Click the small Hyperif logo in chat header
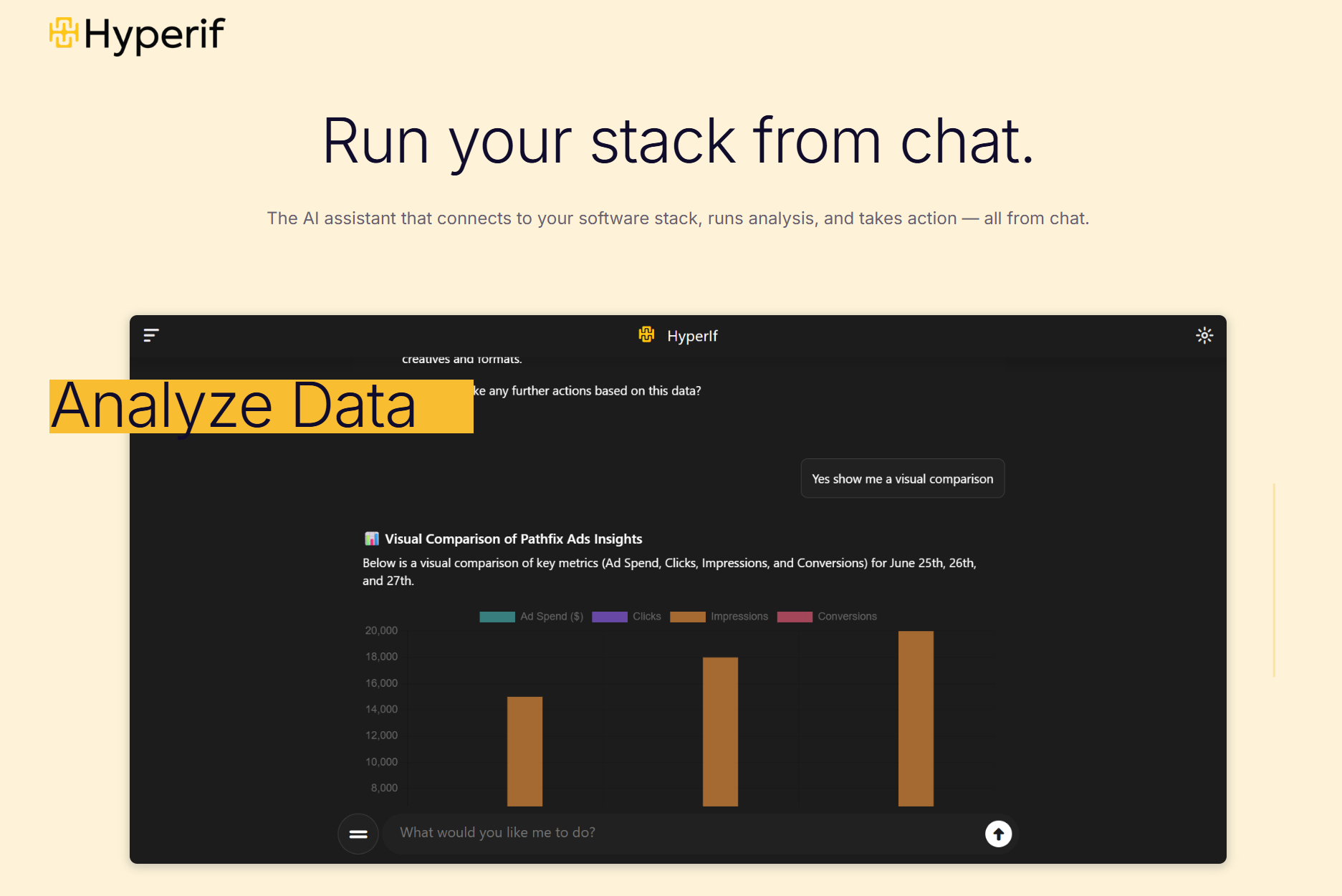The image size is (1342, 896). click(x=647, y=335)
